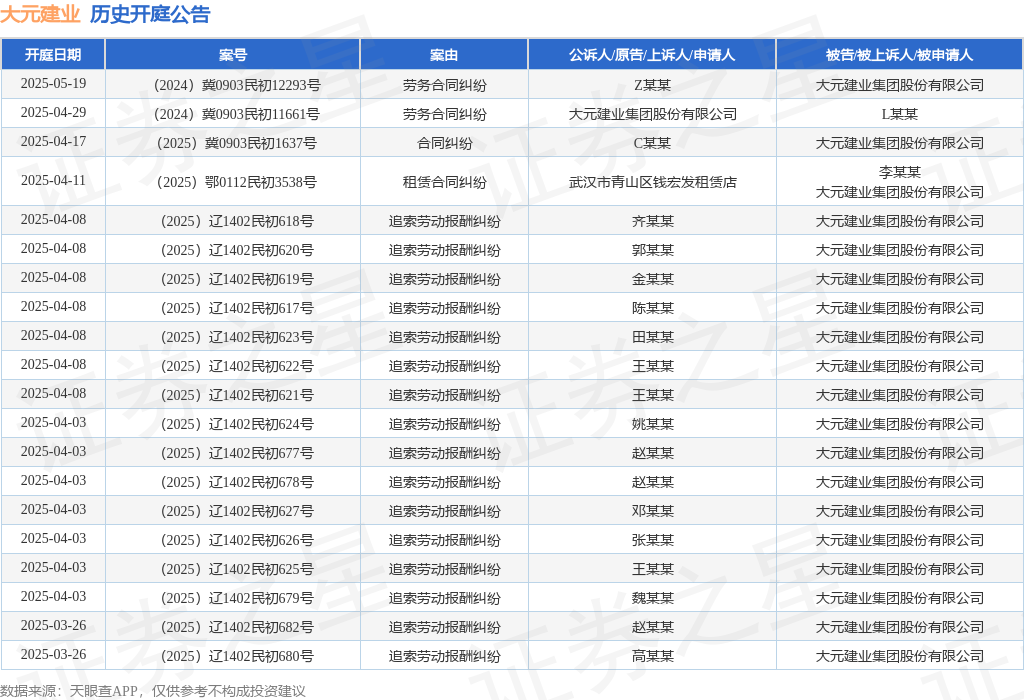
Task: Select the 案号 column header
Action: [232, 55]
